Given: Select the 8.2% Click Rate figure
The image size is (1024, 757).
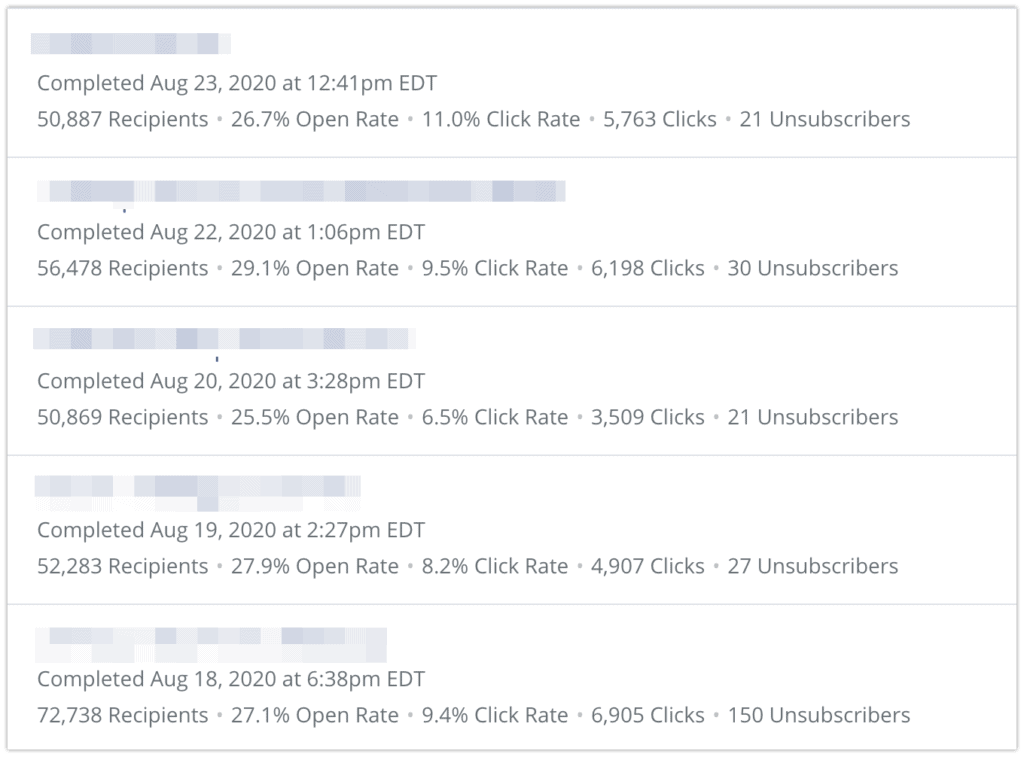Looking at the screenshot, I should point(494,566).
